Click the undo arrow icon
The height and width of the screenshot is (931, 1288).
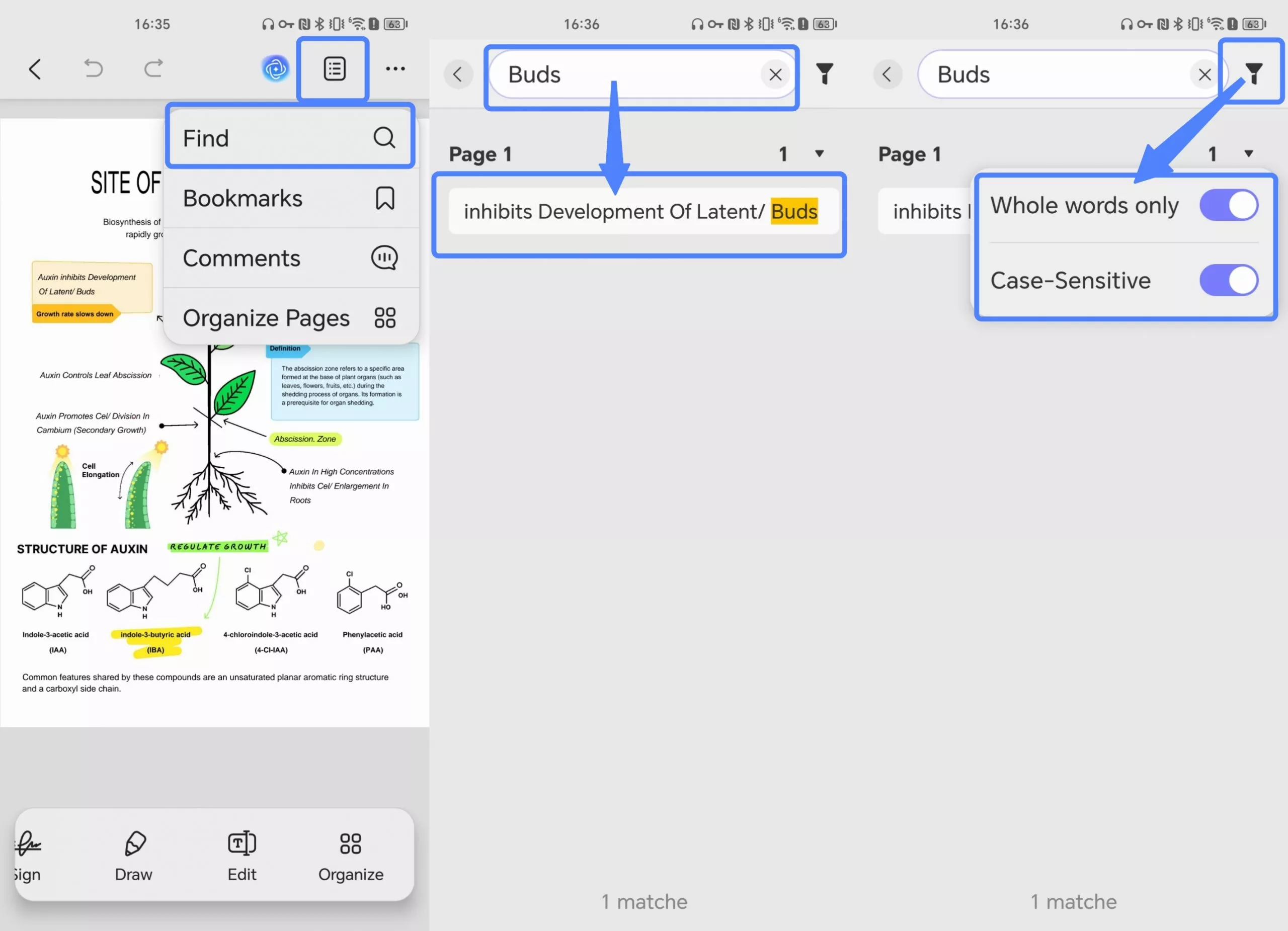pyautogui.click(x=94, y=69)
